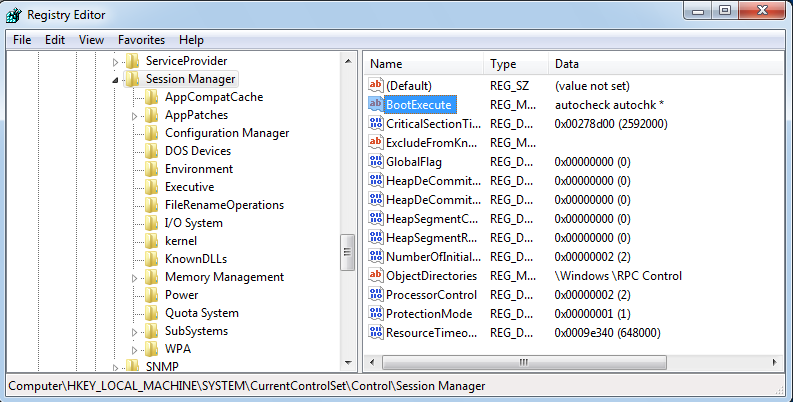Sort values by the Name column header
The height and width of the screenshot is (402, 793).
pos(423,63)
